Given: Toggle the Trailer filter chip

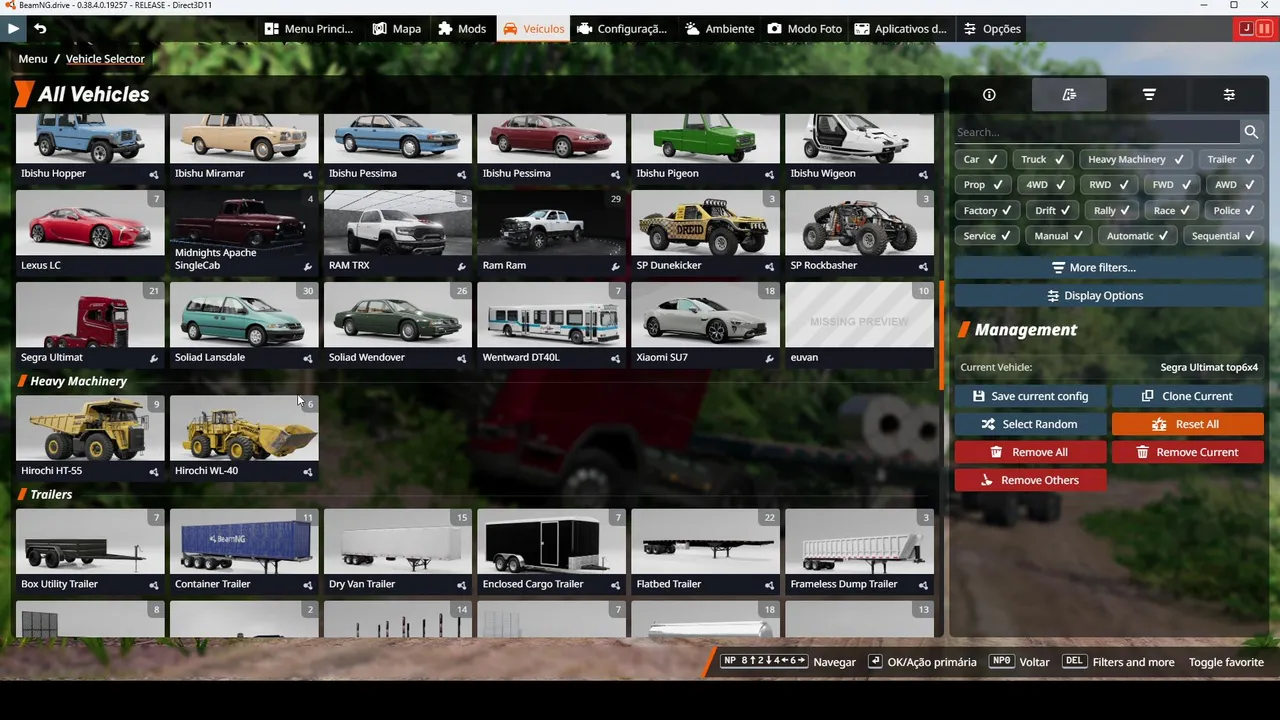Looking at the screenshot, I should pyautogui.click(x=1230, y=159).
